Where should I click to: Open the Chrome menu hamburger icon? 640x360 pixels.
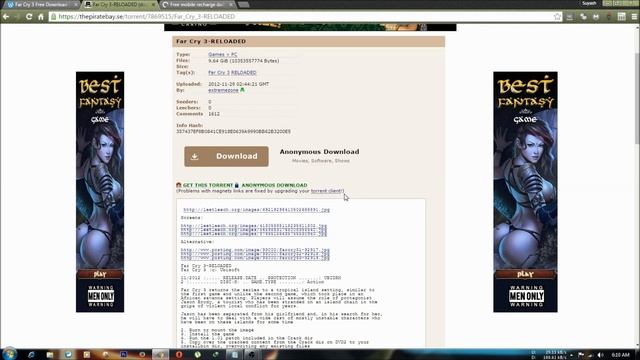634,17
